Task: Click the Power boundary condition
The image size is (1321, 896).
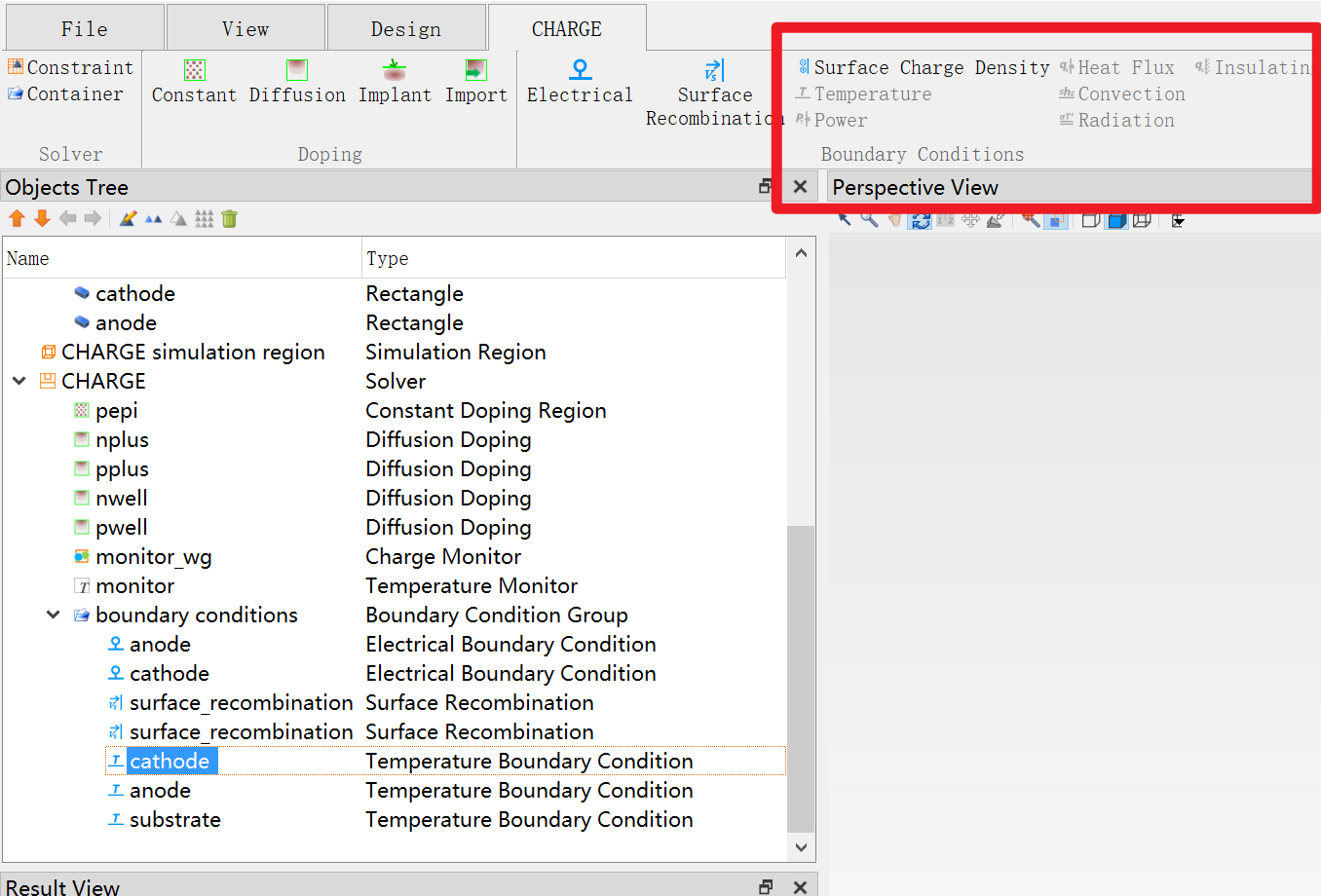Action: pyautogui.click(x=831, y=120)
